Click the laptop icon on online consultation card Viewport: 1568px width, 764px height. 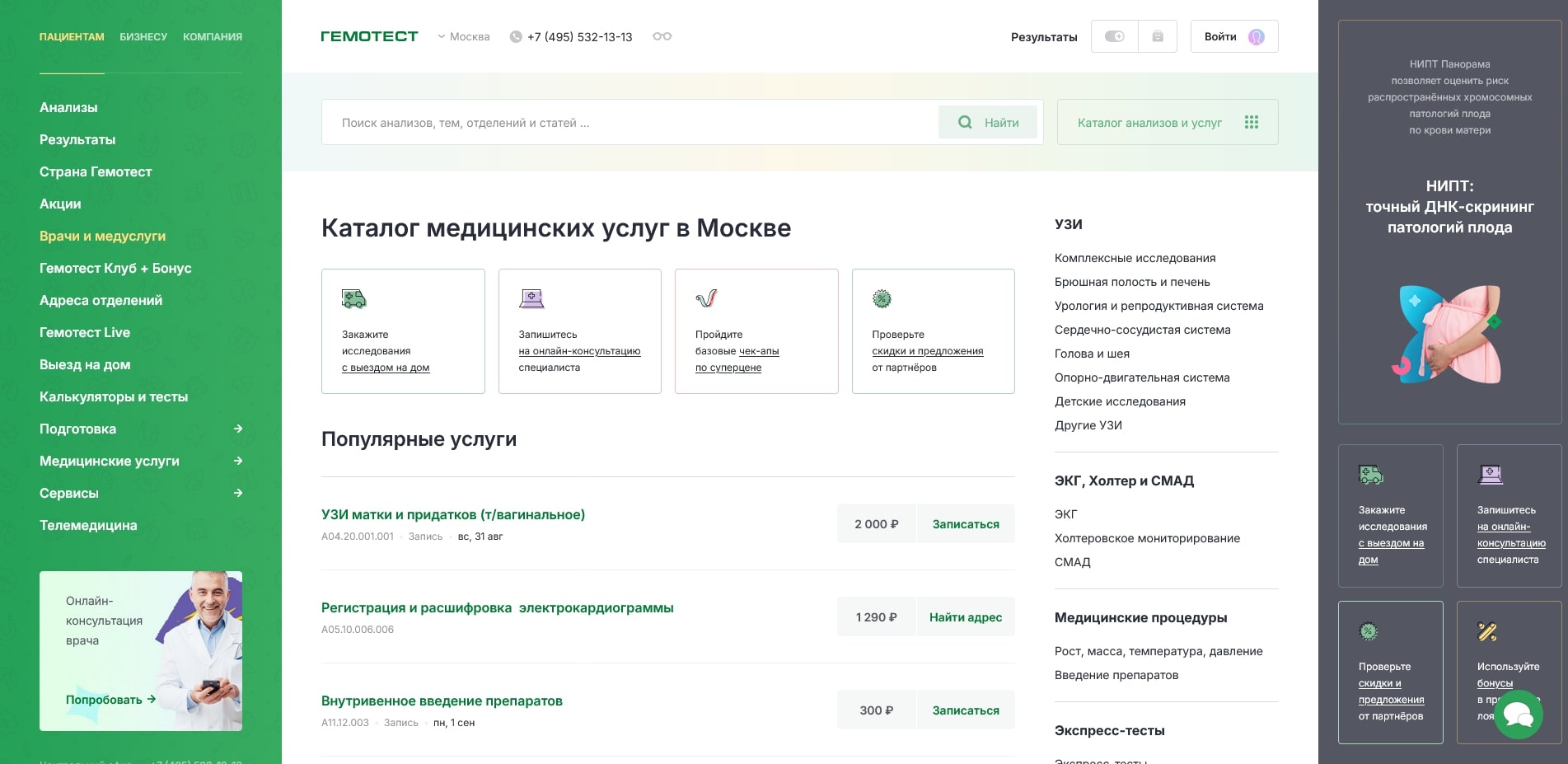tap(531, 298)
